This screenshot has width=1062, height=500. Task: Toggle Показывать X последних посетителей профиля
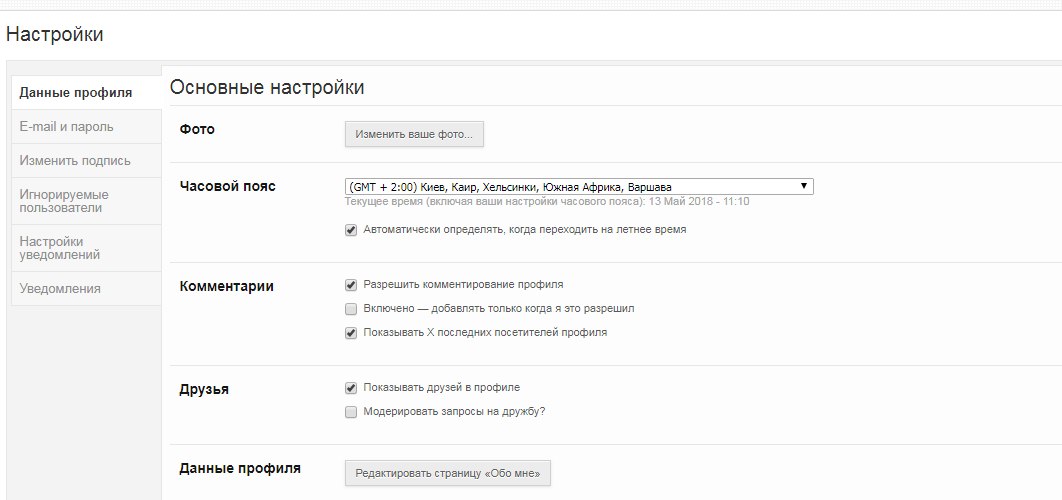351,333
